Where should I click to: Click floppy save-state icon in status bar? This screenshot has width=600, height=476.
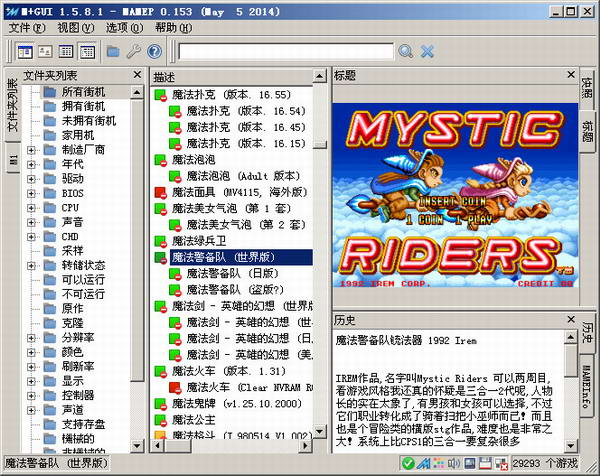tap(485, 463)
